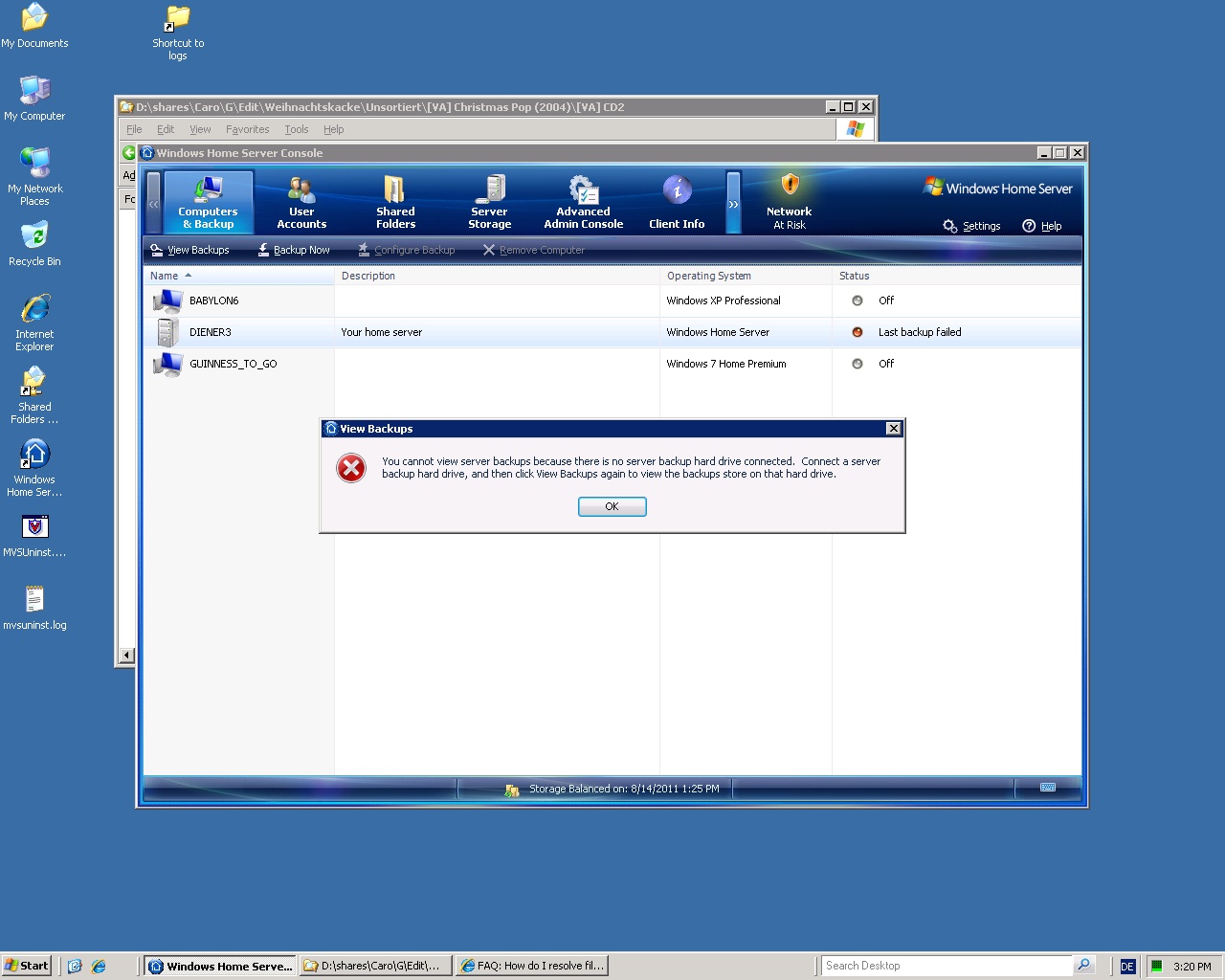Click the Storage Balanced status bar entry
This screenshot has height=980, width=1225.
[x=613, y=789]
